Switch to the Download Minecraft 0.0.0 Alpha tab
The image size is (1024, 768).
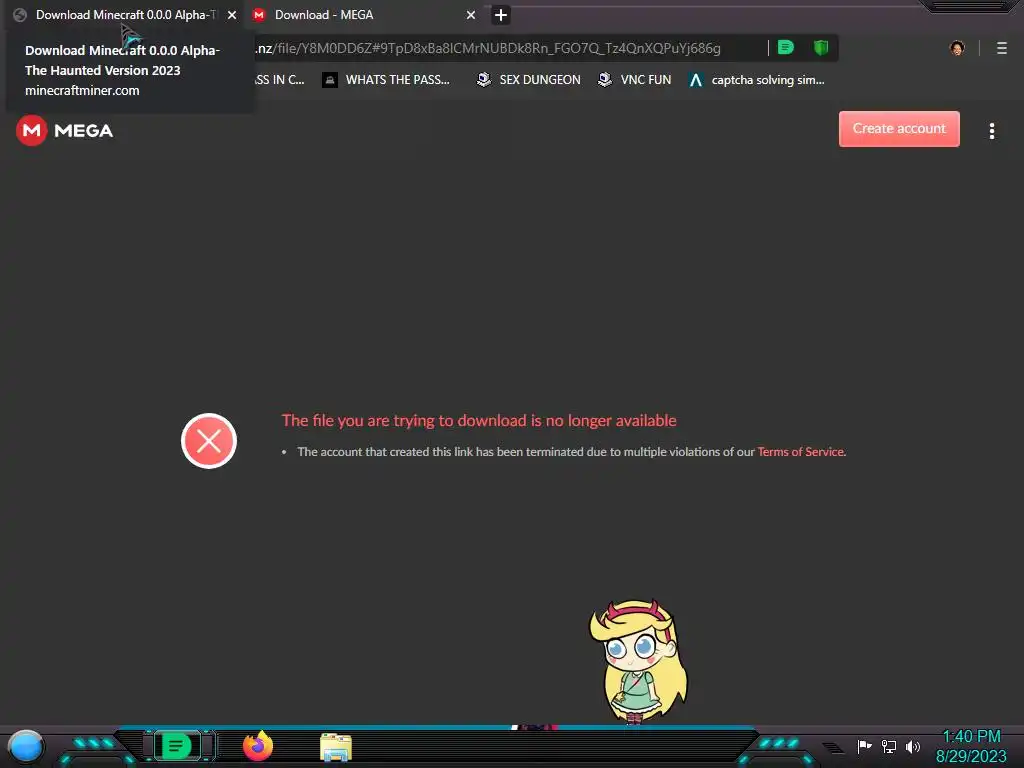124,14
